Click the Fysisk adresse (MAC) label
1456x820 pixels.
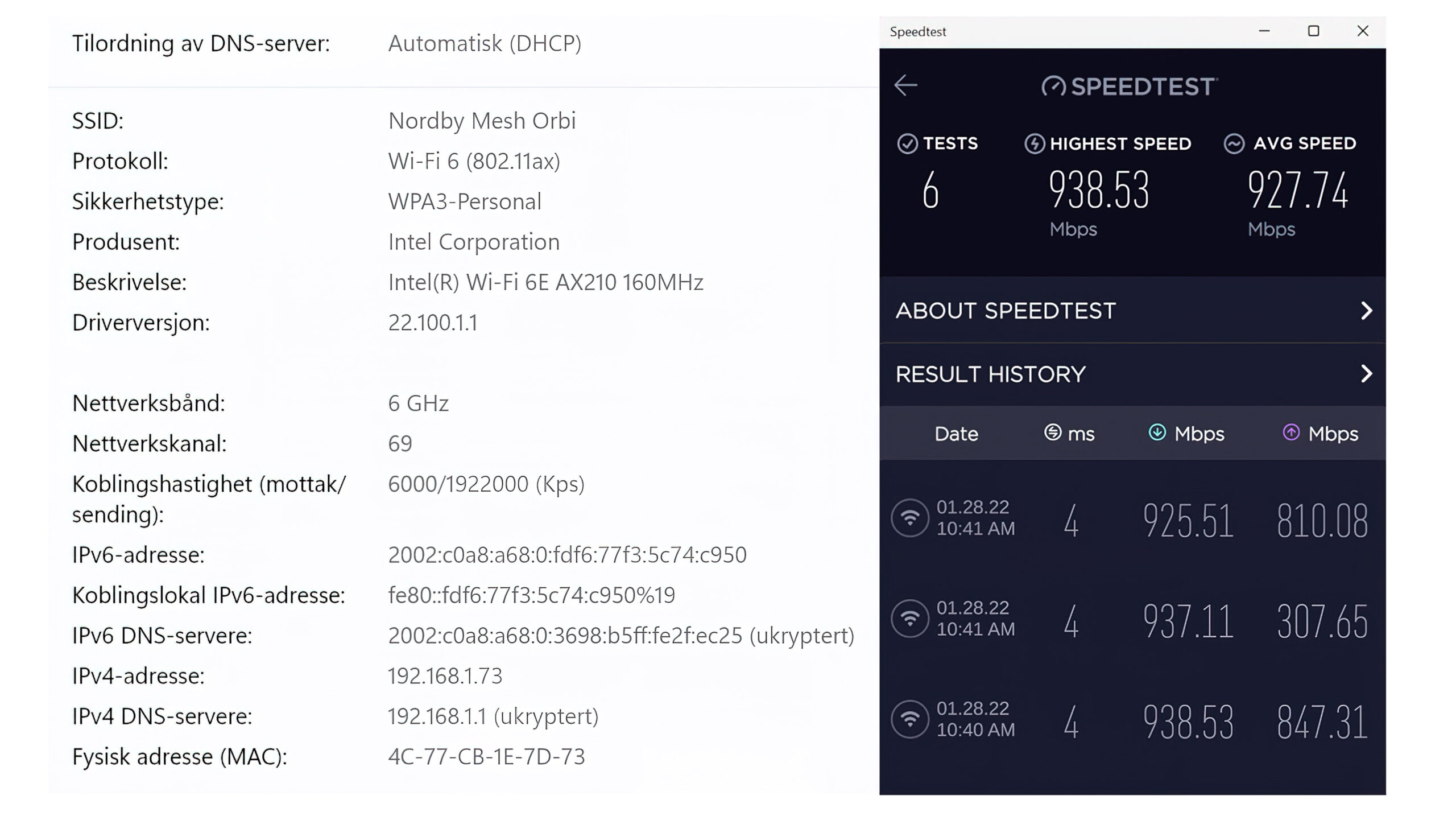[x=180, y=757]
